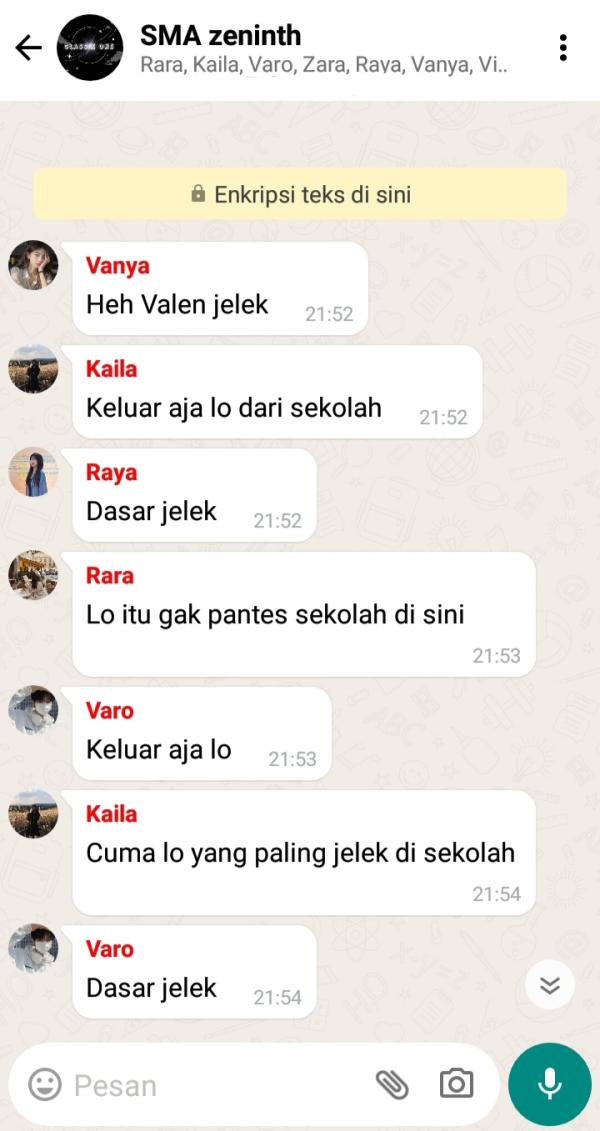Open the SMA zeninth group avatar
This screenshot has width=600, height=1131.
[x=90, y=48]
